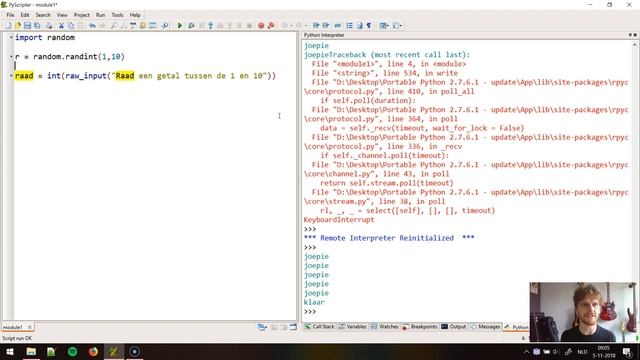Click the volume speaker tray icon
640x360 pixels.
point(556,351)
